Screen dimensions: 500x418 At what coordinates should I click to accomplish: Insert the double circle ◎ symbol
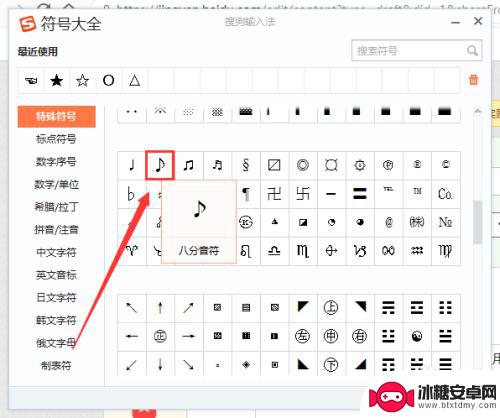[x=303, y=165]
